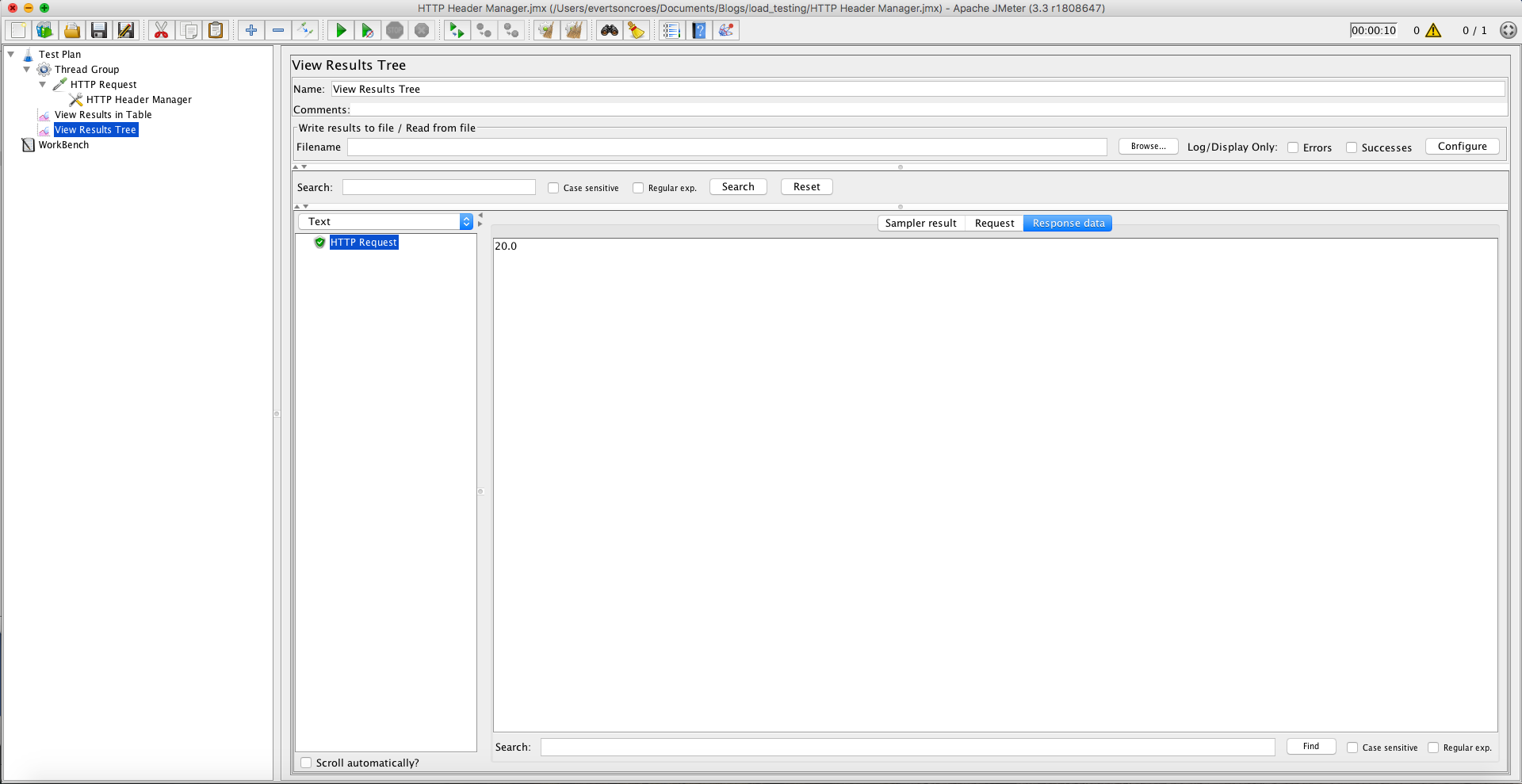Click the round gray icon beside 0 / 1
The height and width of the screenshot is (784, 1522).
coord(1509,30)
